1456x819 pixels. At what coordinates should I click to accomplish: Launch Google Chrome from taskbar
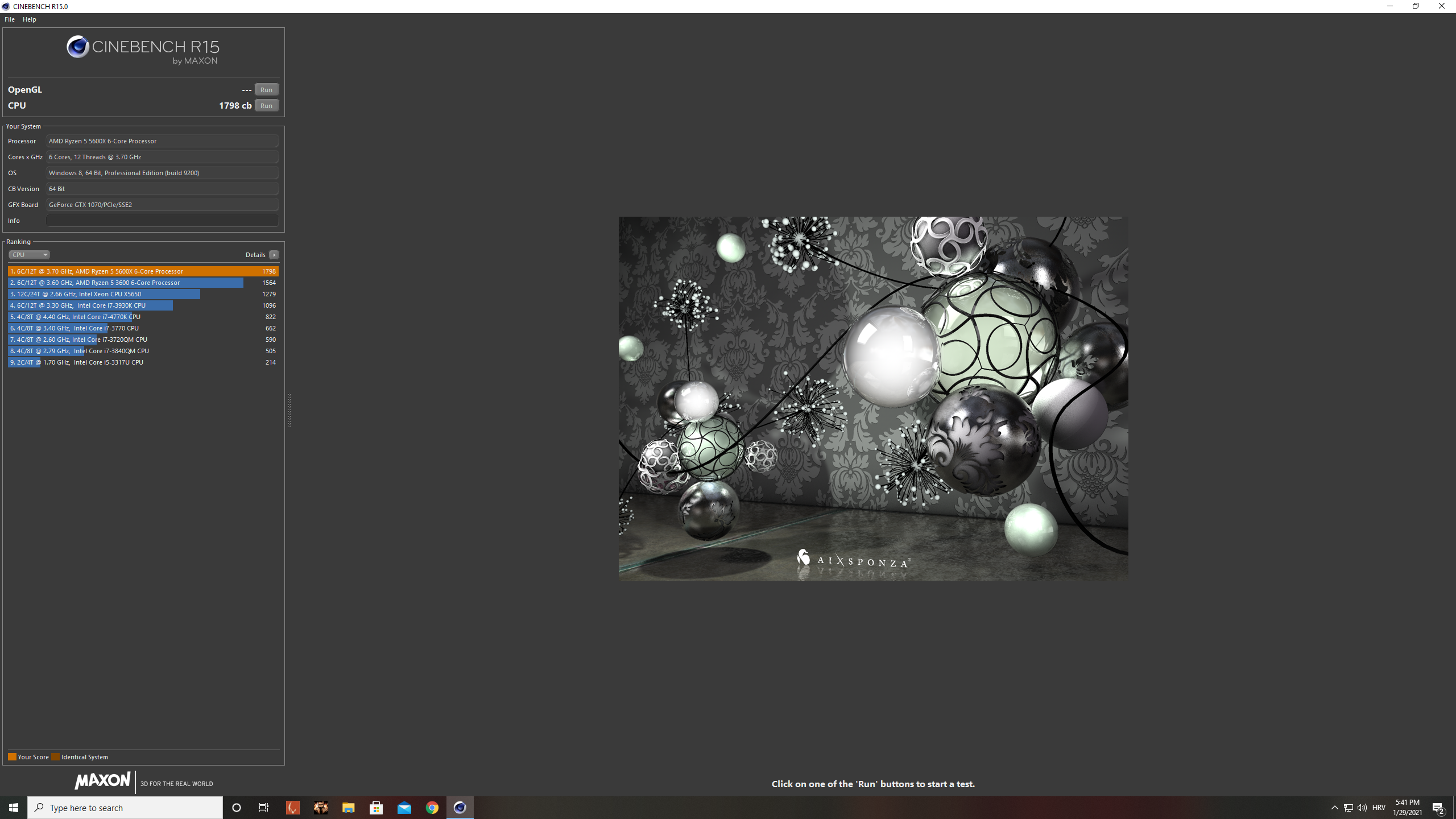(432, 808)
